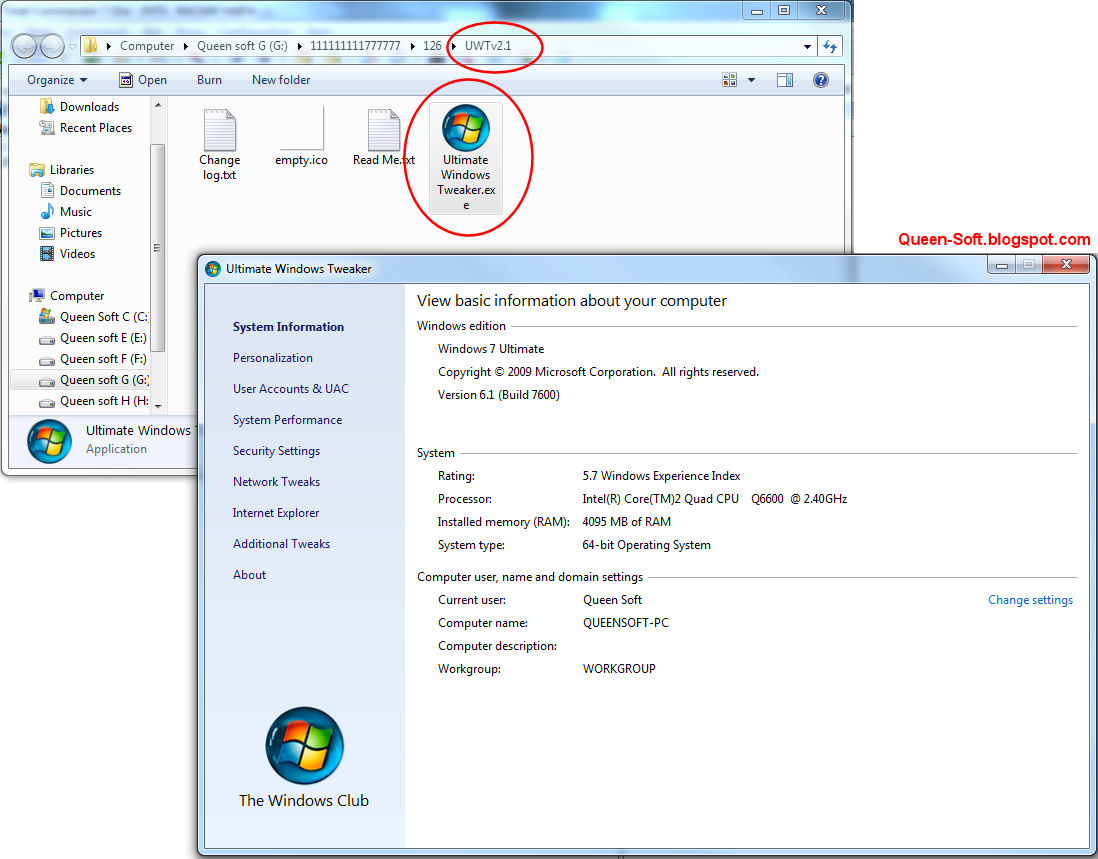Expand the 111111111777777 breadcrumb arrow
Screen dimensions: 1098x859
pyautogui.click(x=412, y=46)
